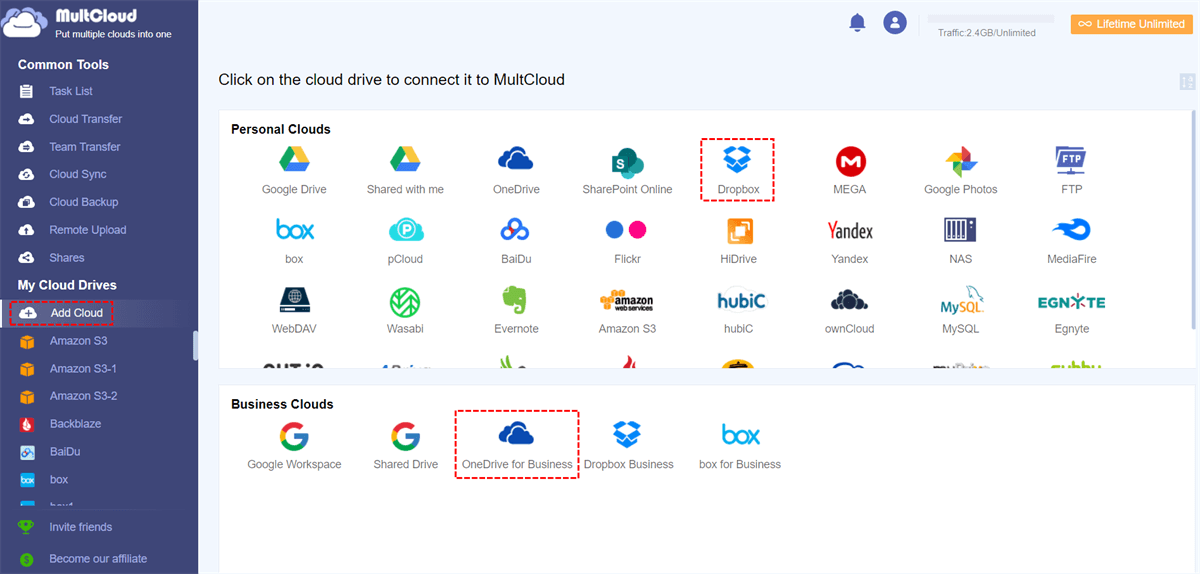Screen dimensions: 1200x574
Task: Add Shared Drive business cloud
Action: (405, 446)
